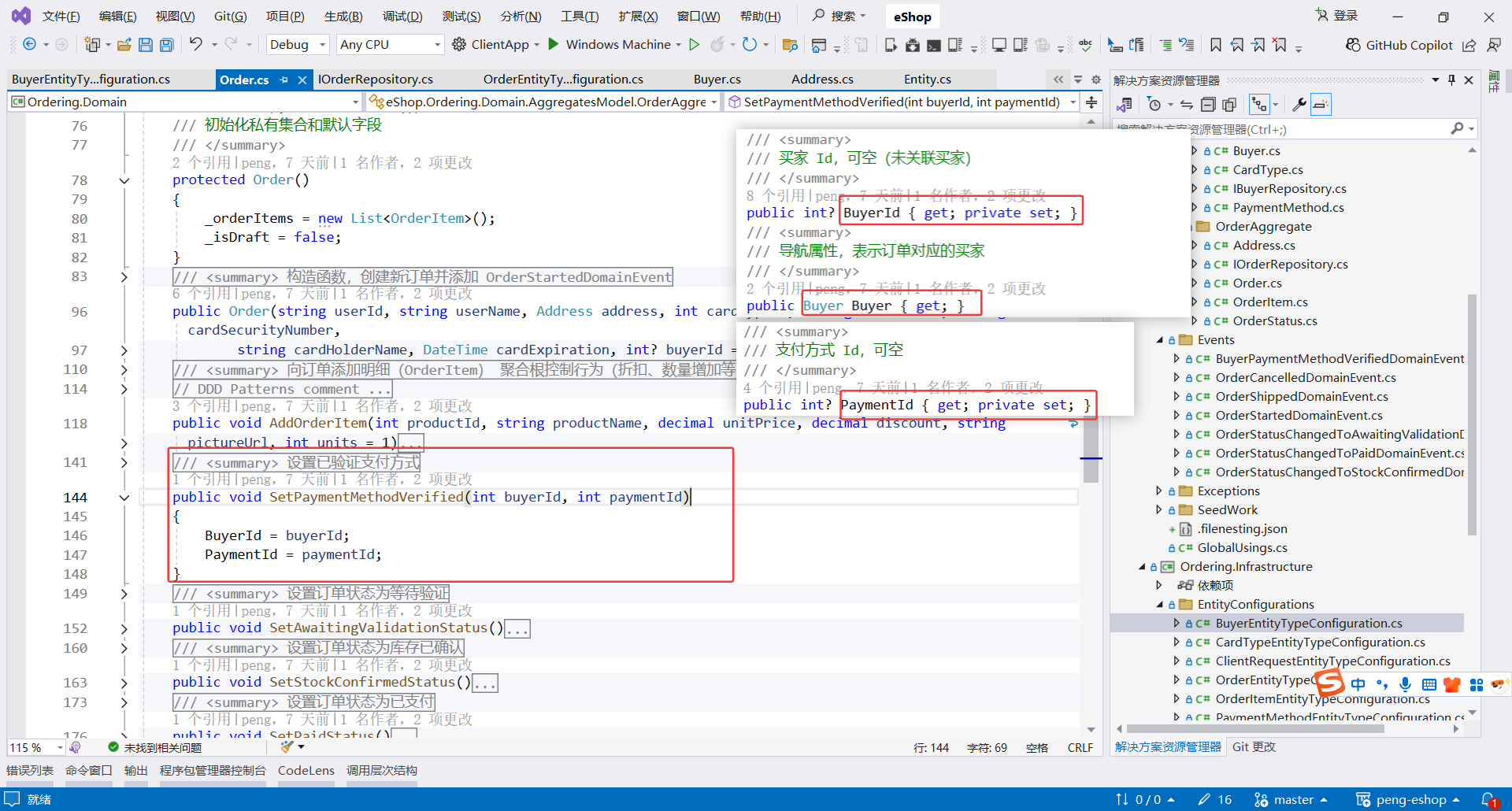Expand the SetAwaitingValidationStatus method at line 152

[124, 628]
